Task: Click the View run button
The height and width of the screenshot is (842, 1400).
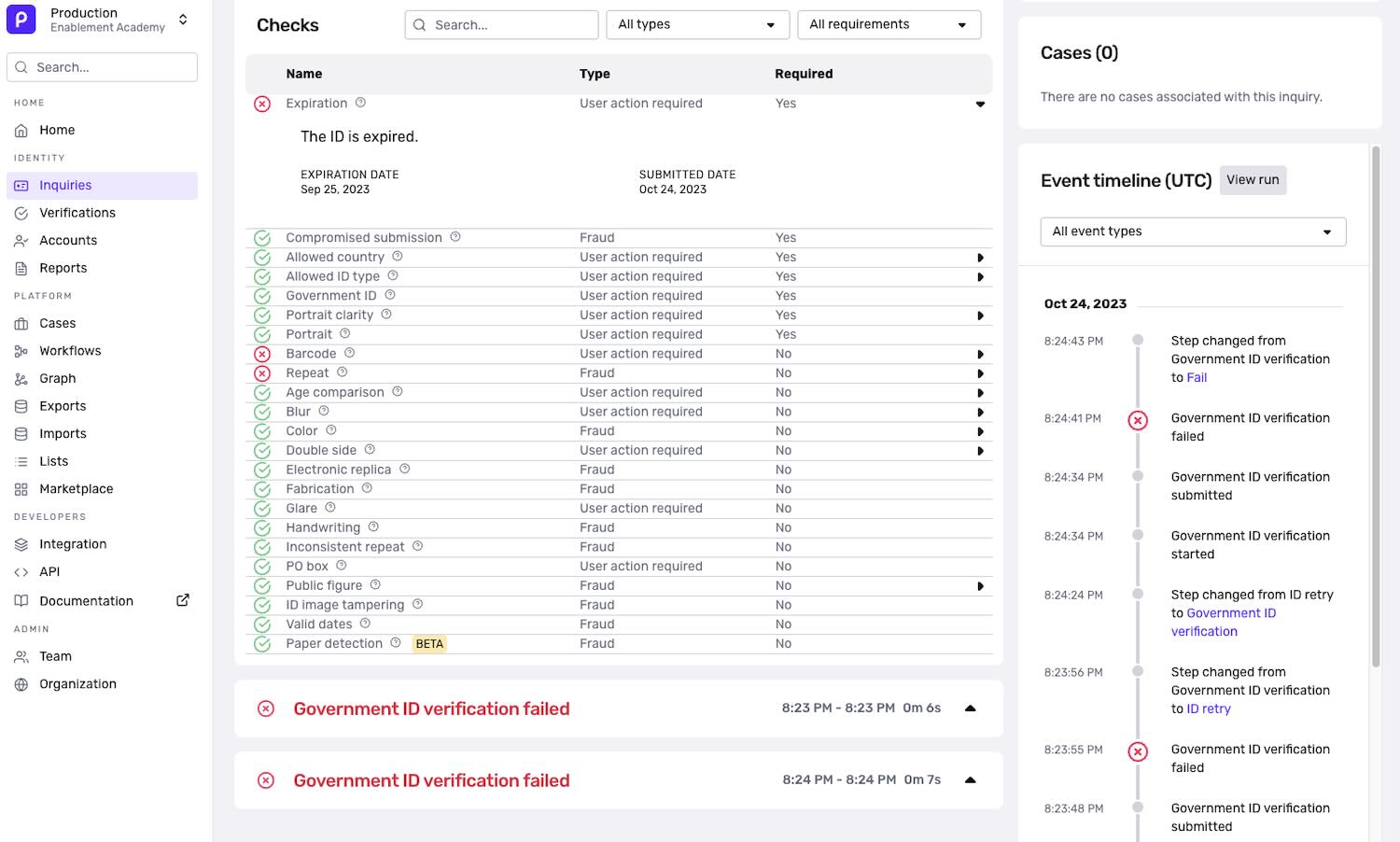Action: (x=1253, y=180)
